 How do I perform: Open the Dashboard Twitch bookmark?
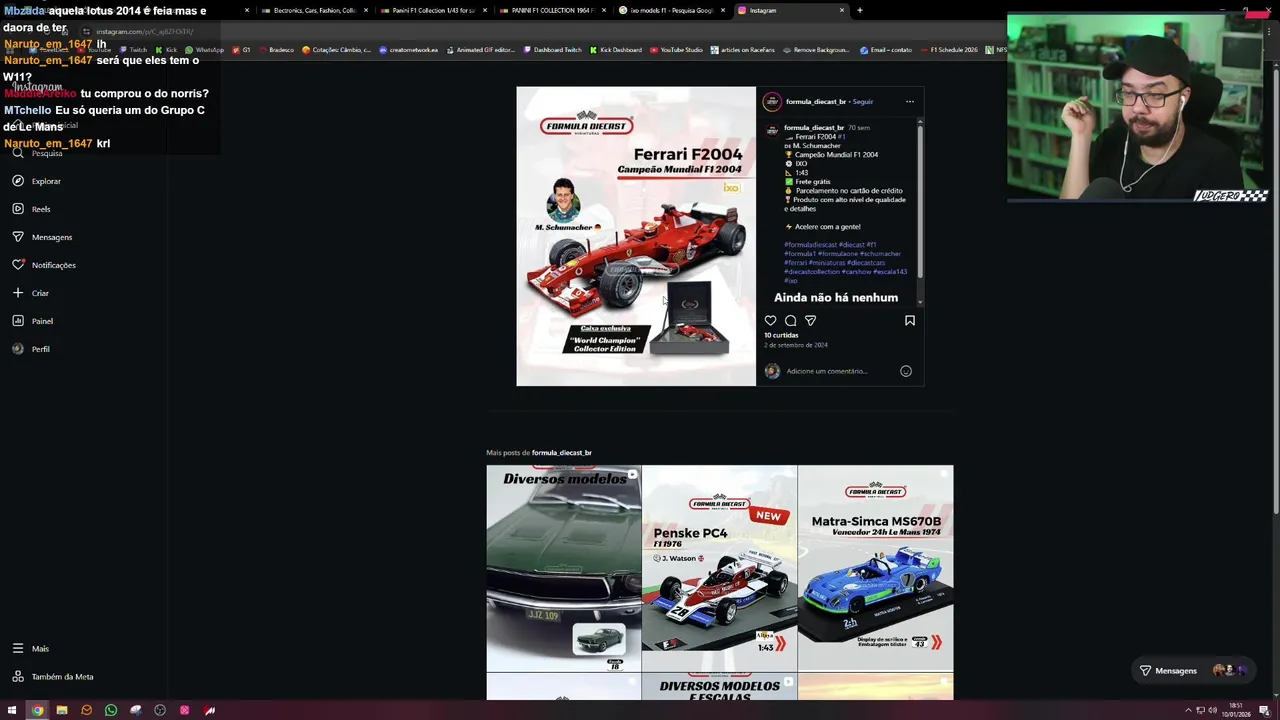pos(552,50)
